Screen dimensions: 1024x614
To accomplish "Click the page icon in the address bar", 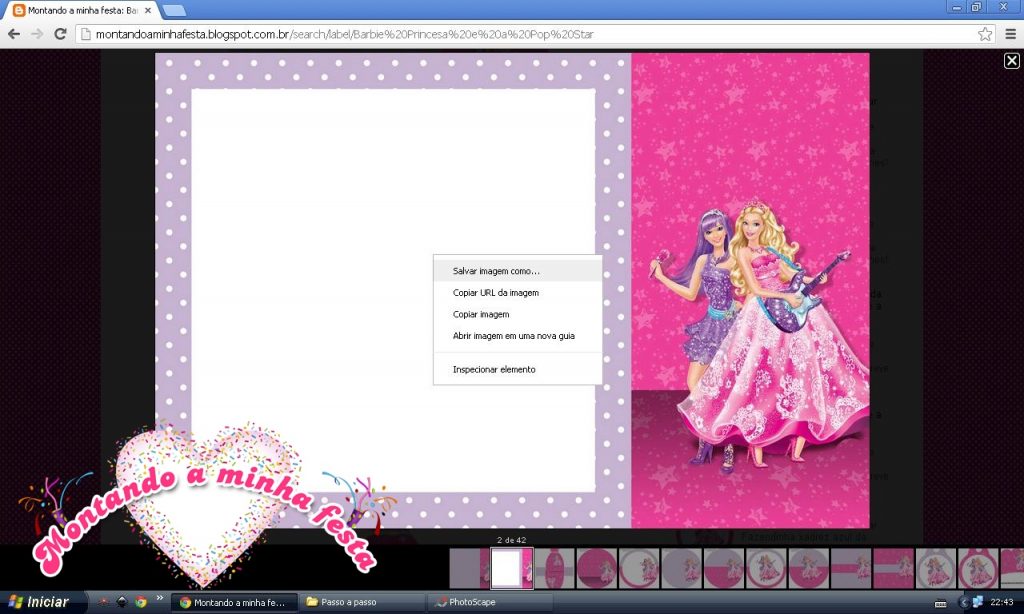I will [x=85, y=33].
